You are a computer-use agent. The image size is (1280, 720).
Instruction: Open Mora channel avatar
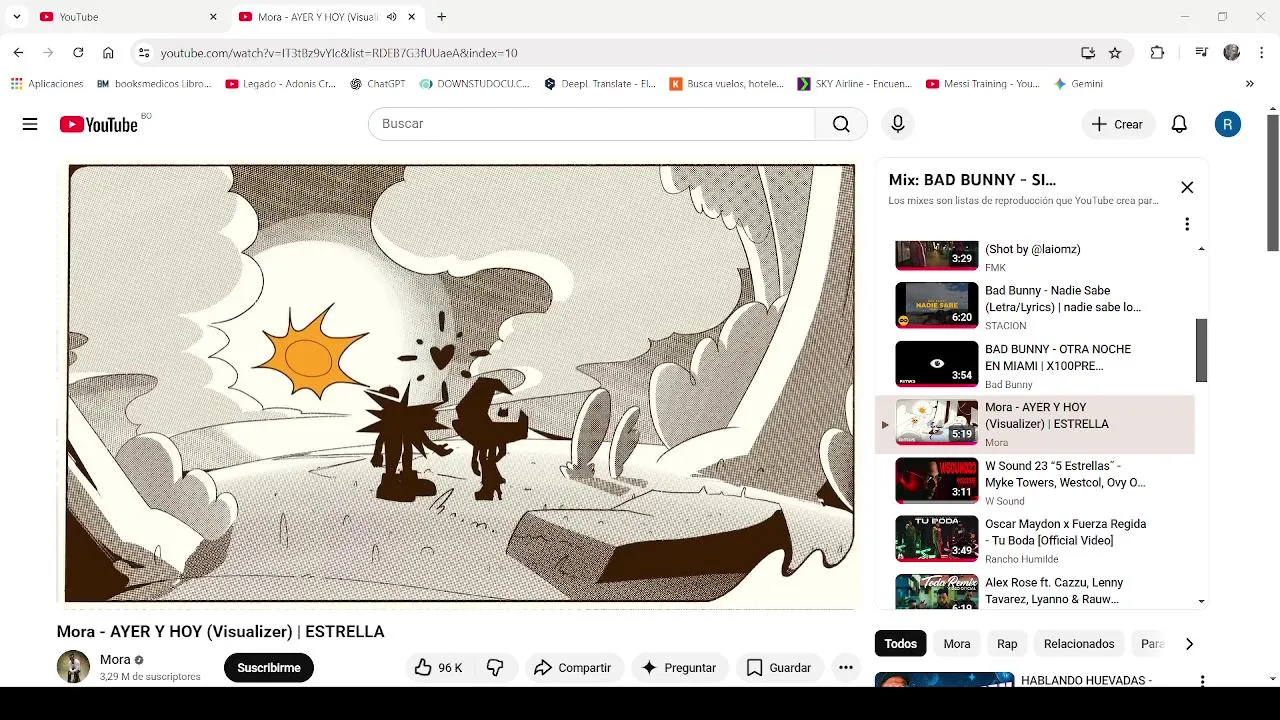(x=73, y=667)
